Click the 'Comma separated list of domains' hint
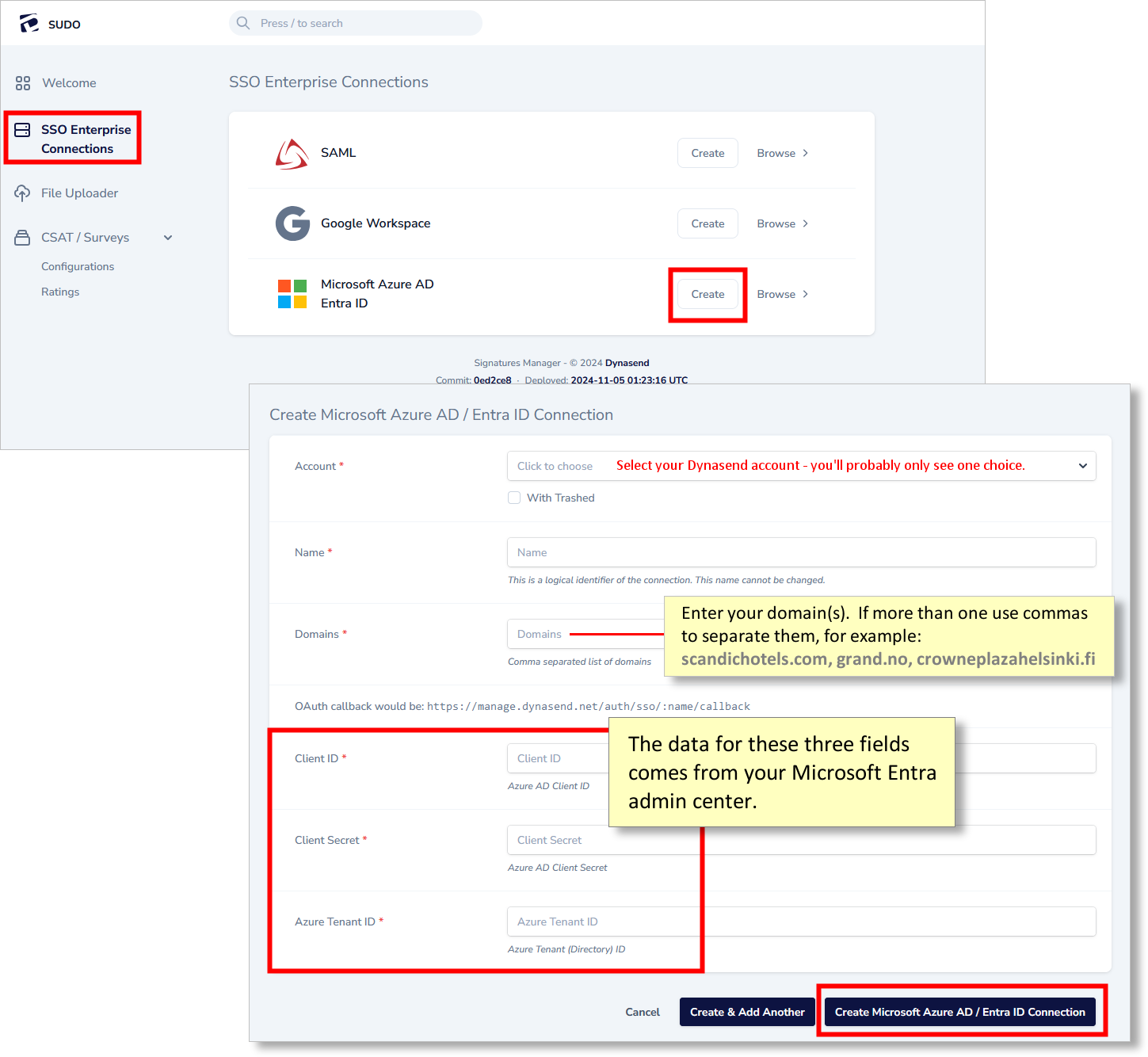Image resolution: width=1148 pixels, height=1057 pixels. 579,662
